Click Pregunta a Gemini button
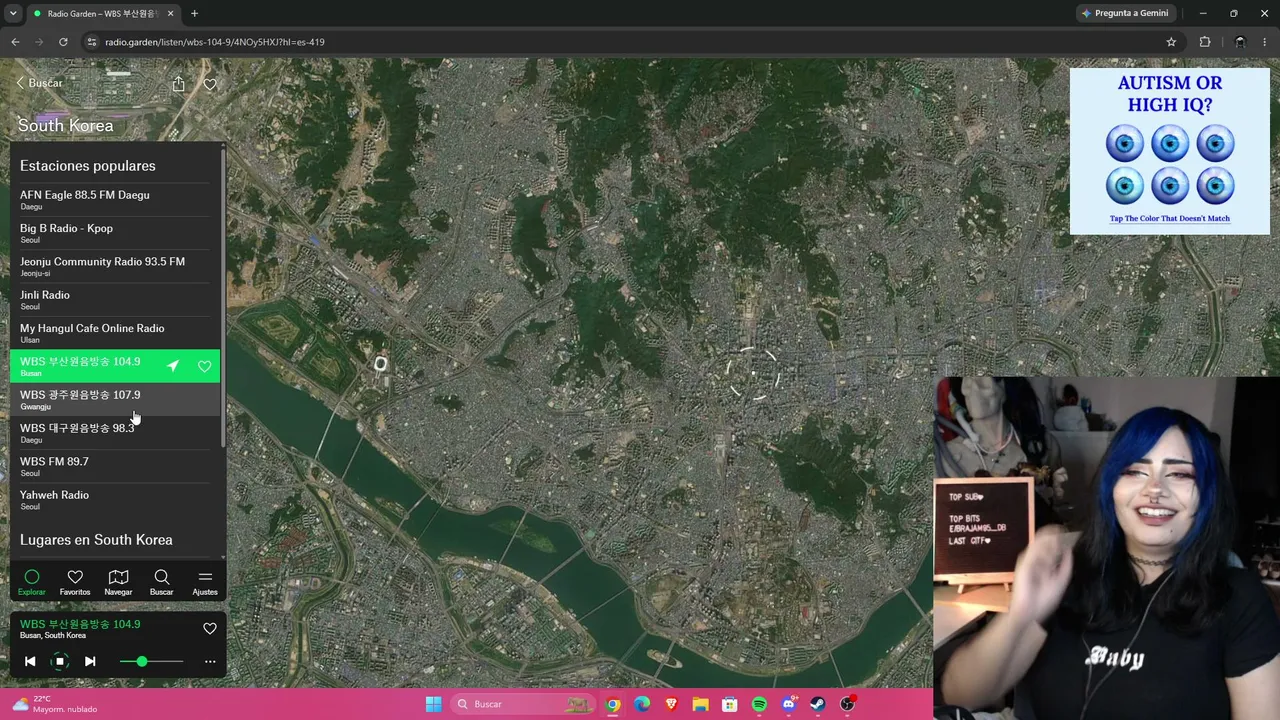The image size is (1280, 720). [1126, 13]
